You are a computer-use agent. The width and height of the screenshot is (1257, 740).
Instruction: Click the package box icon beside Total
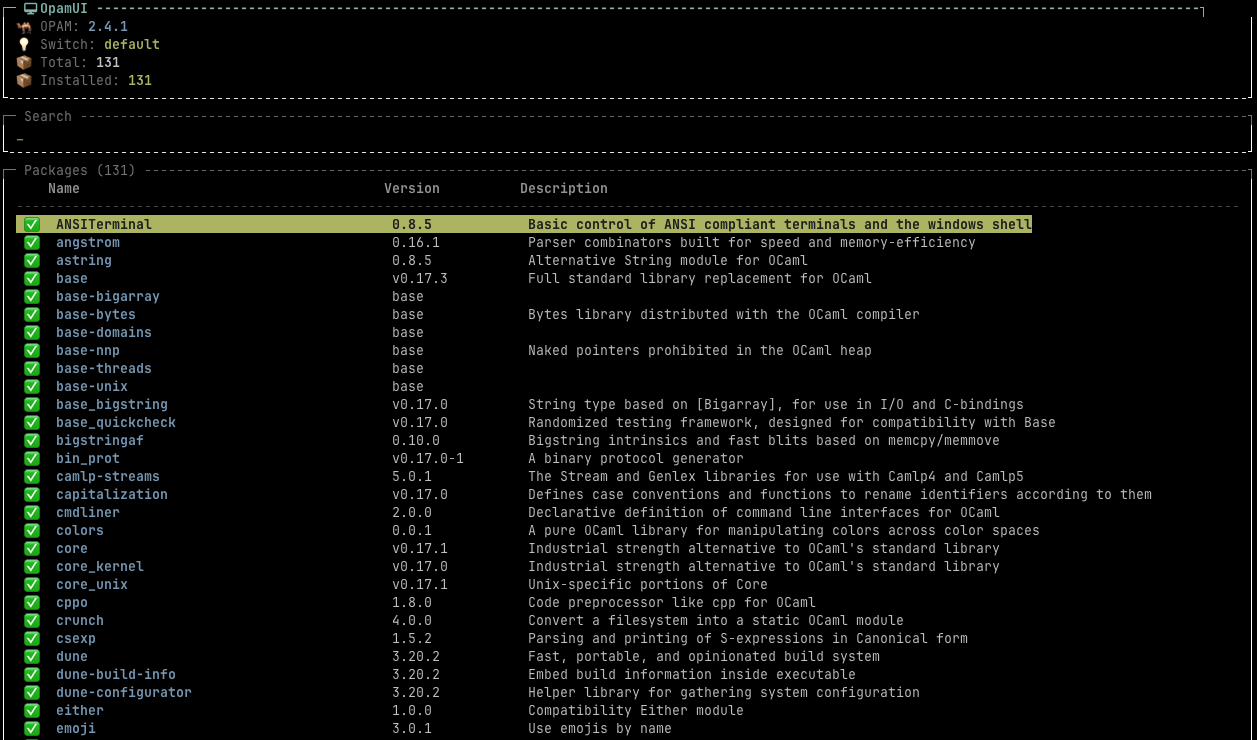click(x=23, y=62)
